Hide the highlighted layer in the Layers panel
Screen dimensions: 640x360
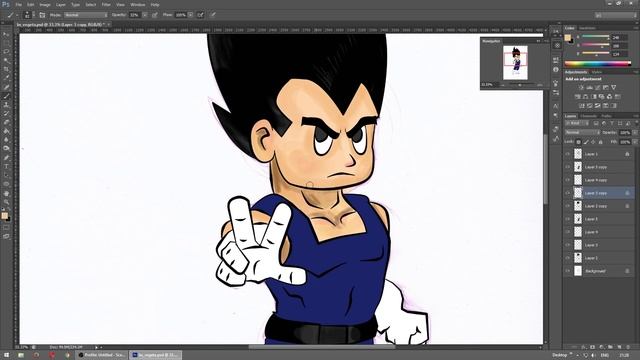(567, 193)
